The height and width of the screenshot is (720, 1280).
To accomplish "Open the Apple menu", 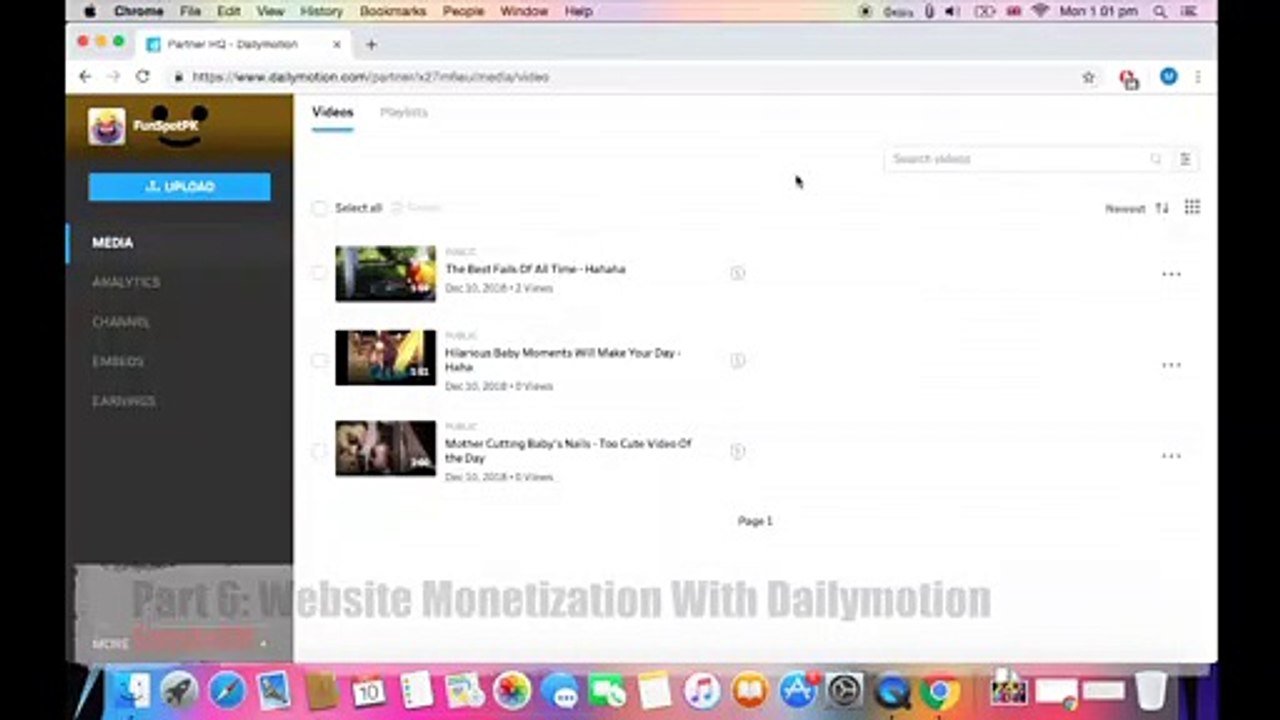I will coord(89,11).
